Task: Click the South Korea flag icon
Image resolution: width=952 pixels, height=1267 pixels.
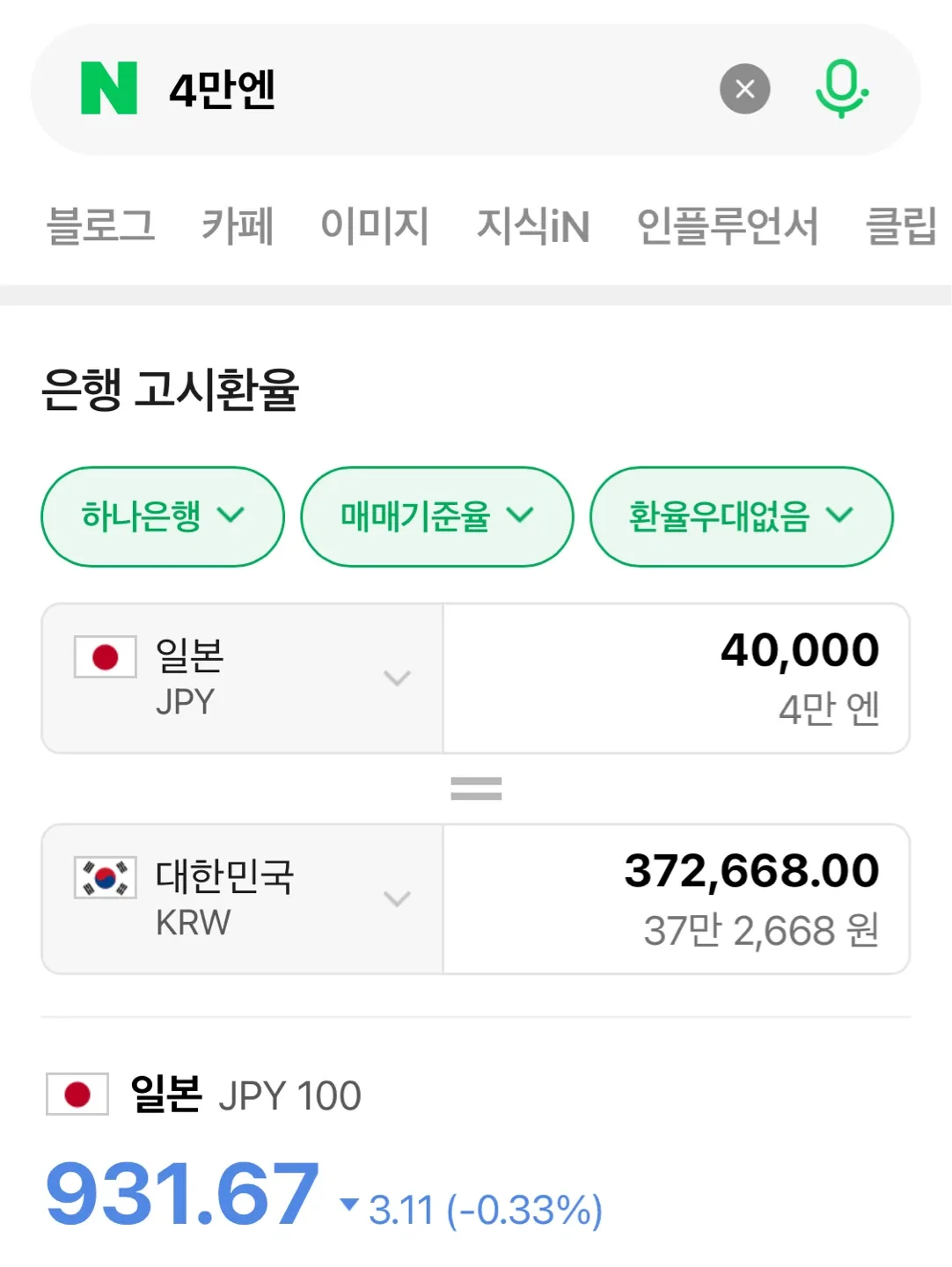Action: tap(106, 878)
